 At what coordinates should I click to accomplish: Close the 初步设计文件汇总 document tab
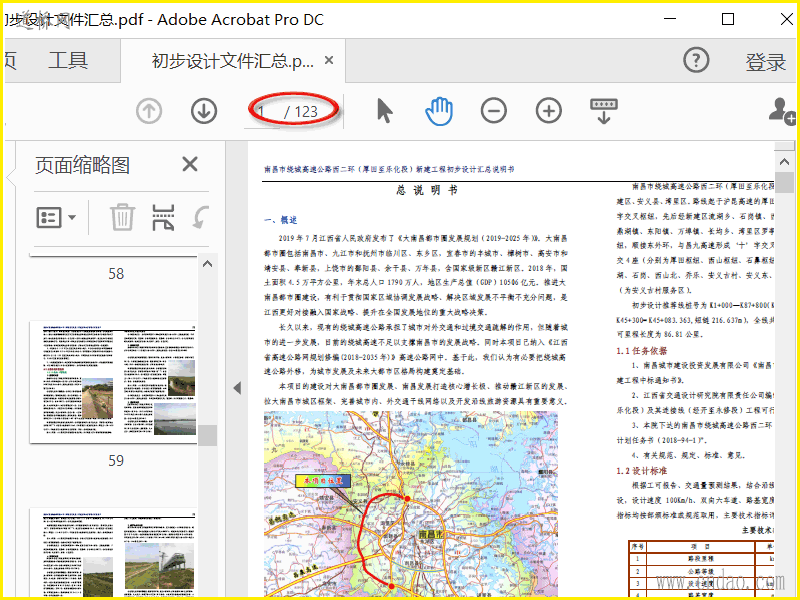(x=329, y=60)
